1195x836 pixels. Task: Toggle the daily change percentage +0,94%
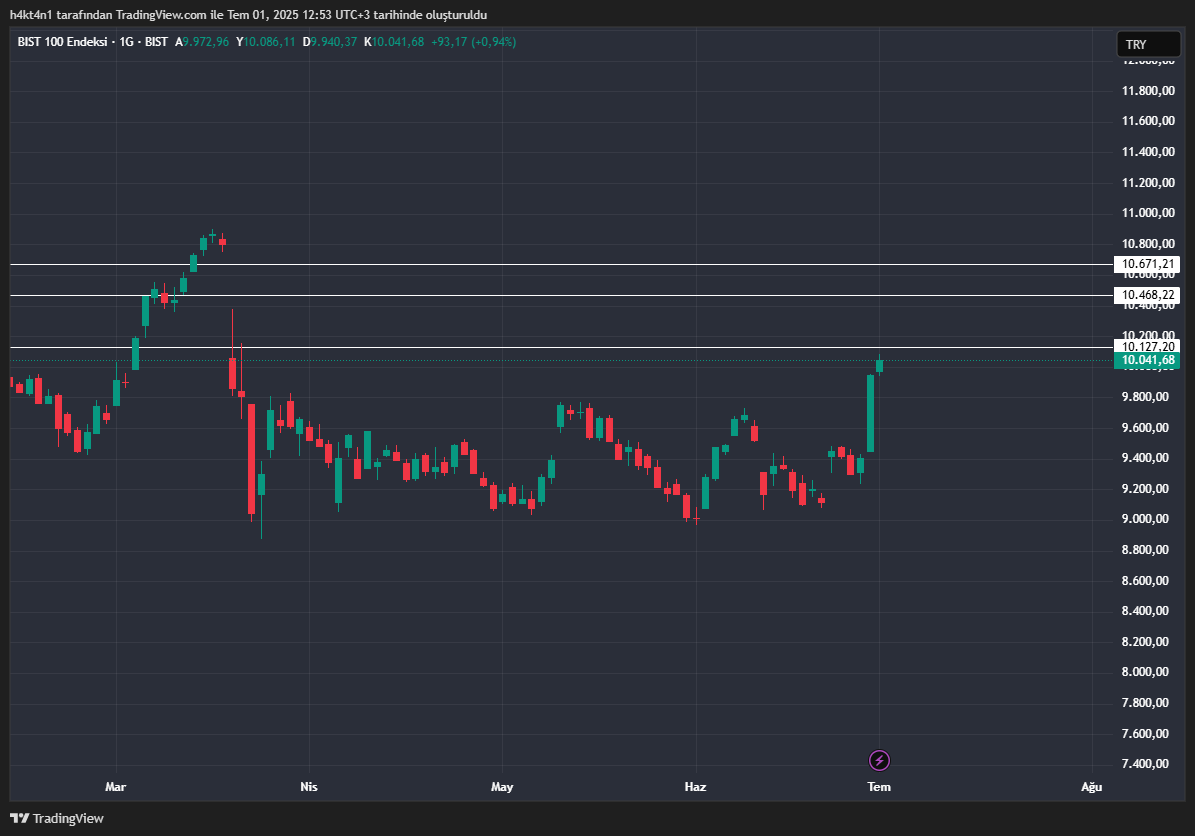pos(493,43)
